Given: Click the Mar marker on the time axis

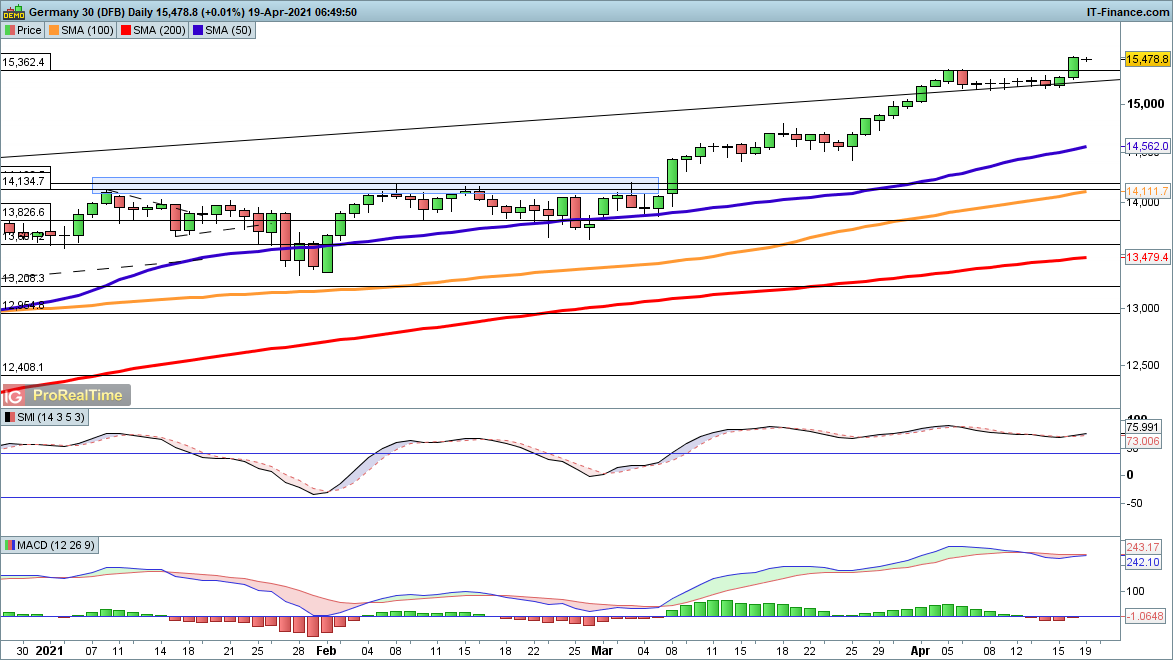Looking at the screenshot, I should (x=599, y=650).
